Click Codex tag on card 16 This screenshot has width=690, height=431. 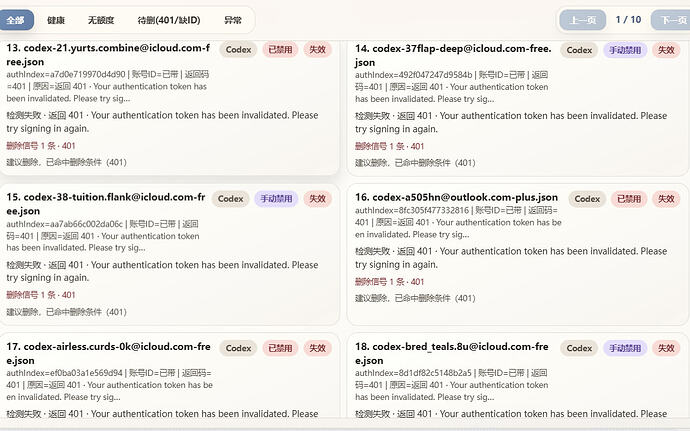(x=587, y=199)
